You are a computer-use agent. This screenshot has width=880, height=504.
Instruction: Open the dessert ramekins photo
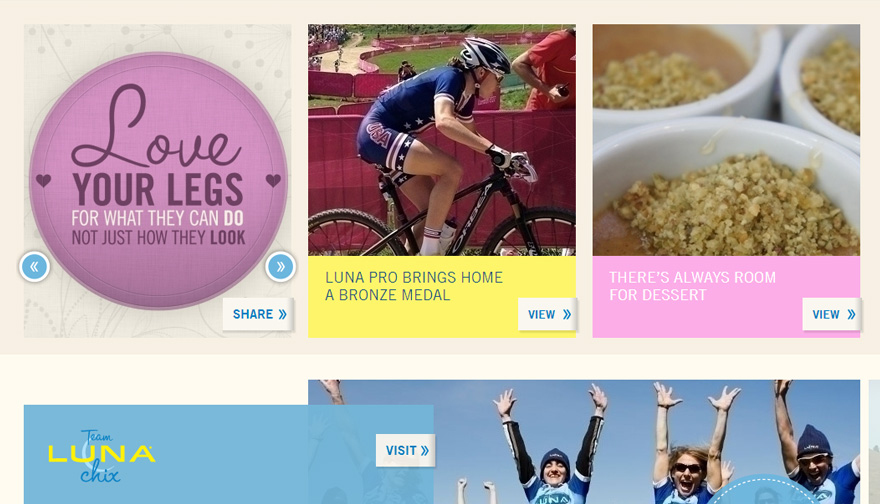pos(726,140)
